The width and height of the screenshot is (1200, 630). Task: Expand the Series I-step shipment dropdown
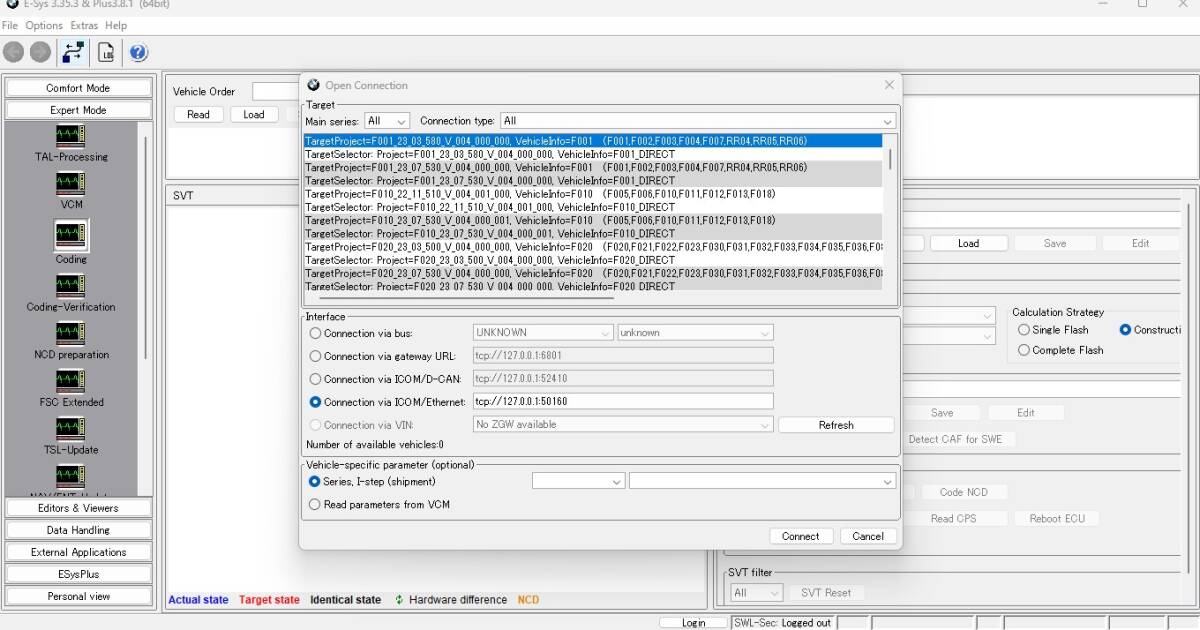tap(578, 482)
